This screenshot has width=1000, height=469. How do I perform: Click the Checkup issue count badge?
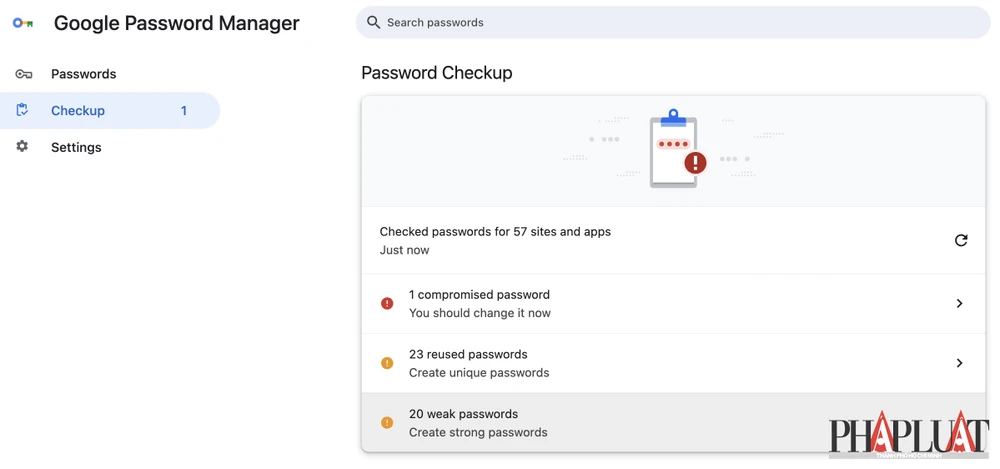click(x=184, y=111)
